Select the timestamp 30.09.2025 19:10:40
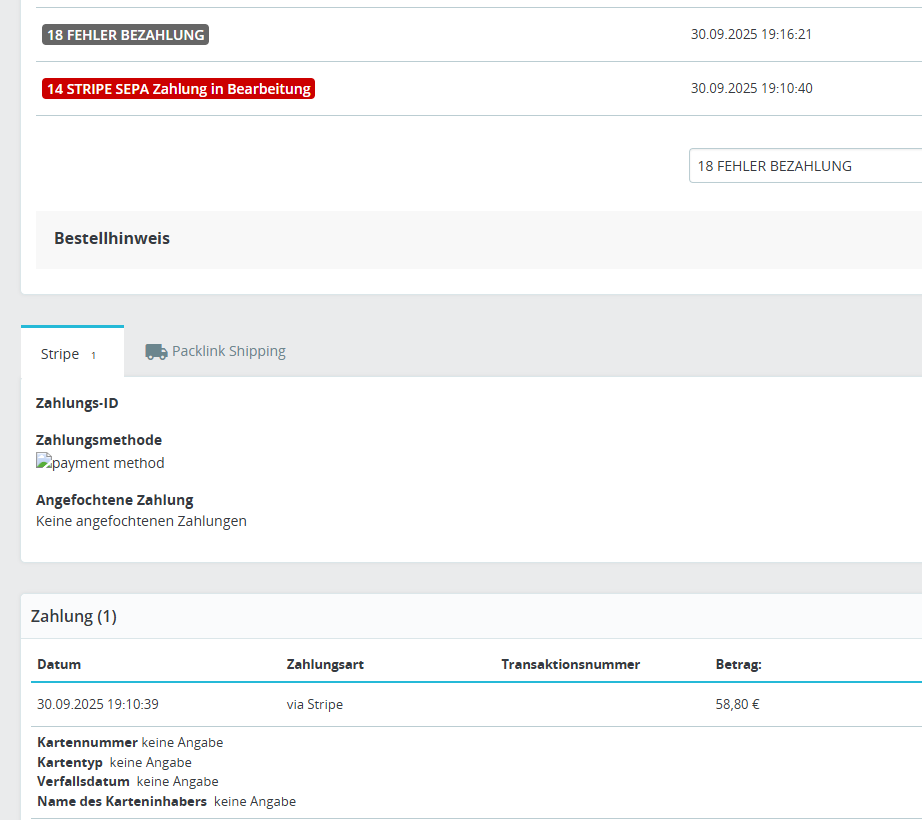The image size is (922, 820). (x=751, y=88)
